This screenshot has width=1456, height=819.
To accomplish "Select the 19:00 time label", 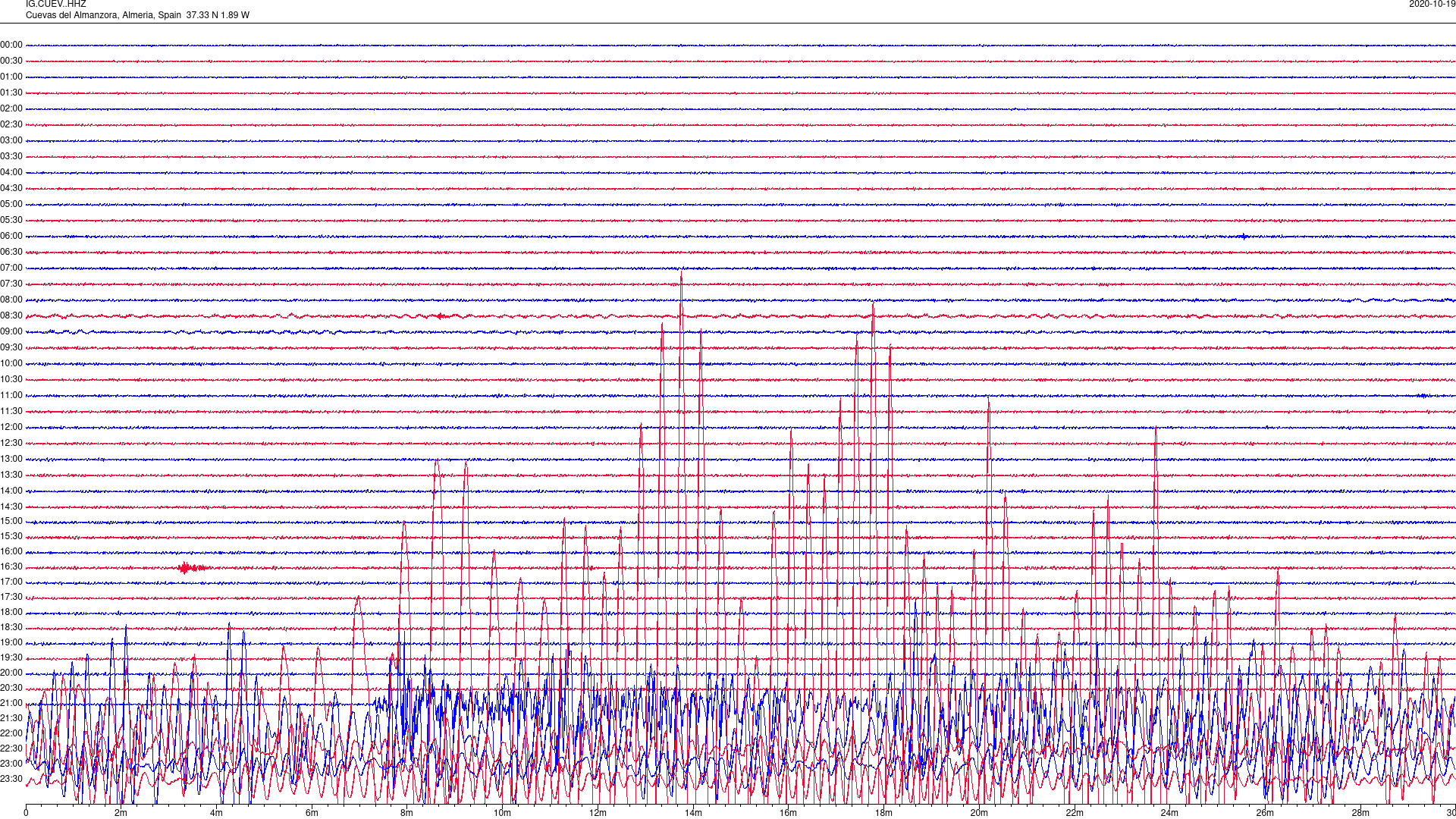I will coord(11,642).
